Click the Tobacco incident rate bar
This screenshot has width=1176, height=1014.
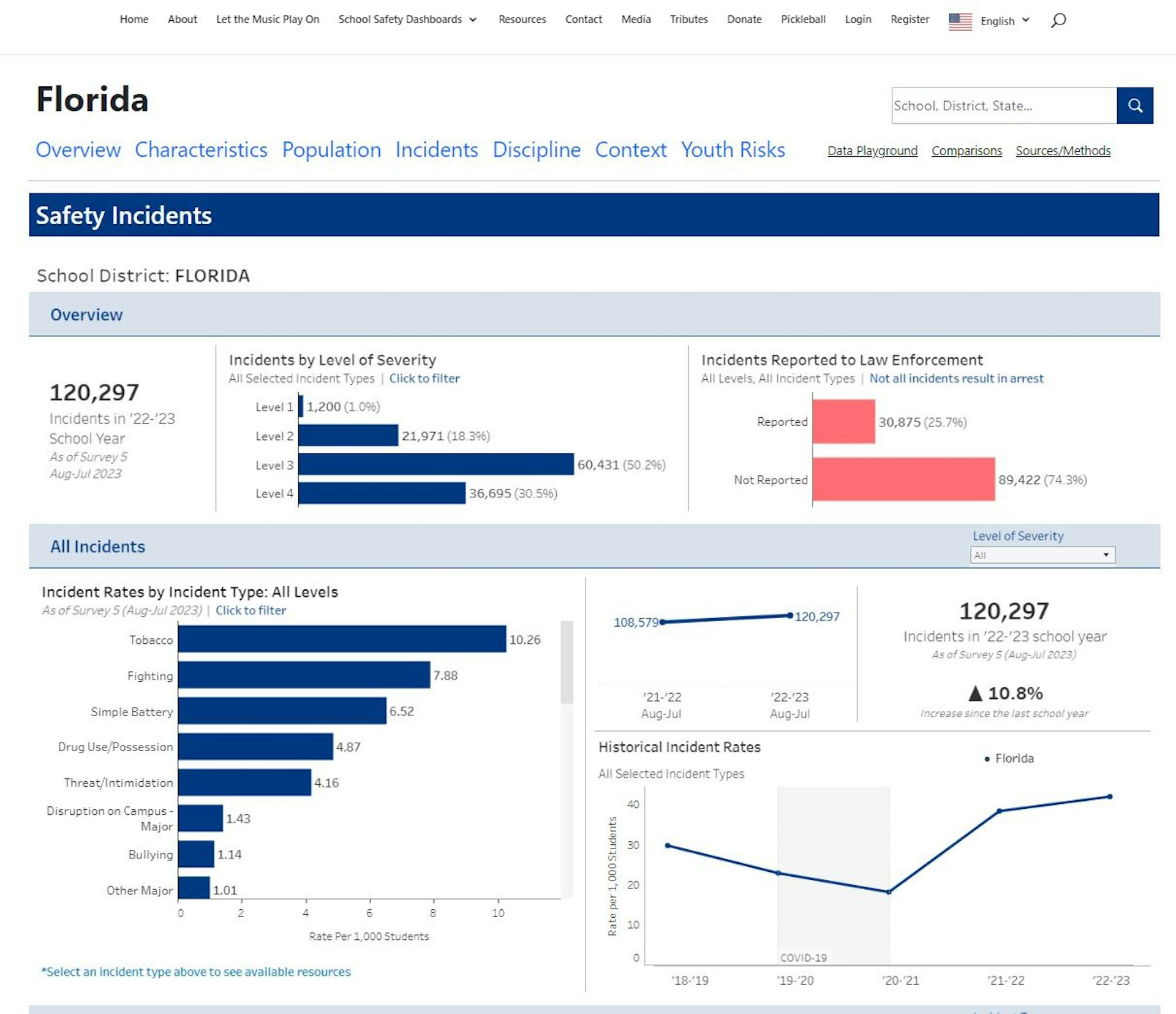(342, 639)
